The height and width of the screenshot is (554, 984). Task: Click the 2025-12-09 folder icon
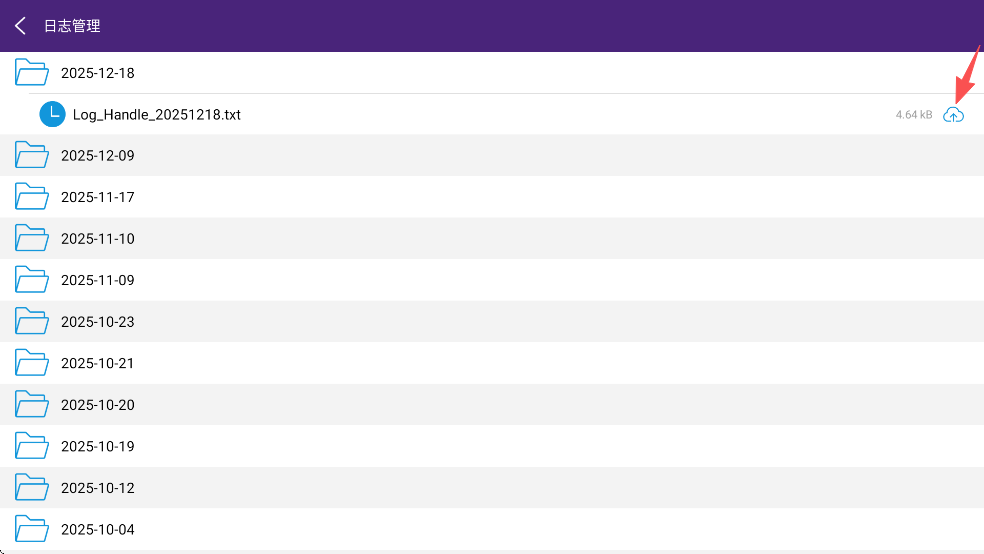coord(32,156)
